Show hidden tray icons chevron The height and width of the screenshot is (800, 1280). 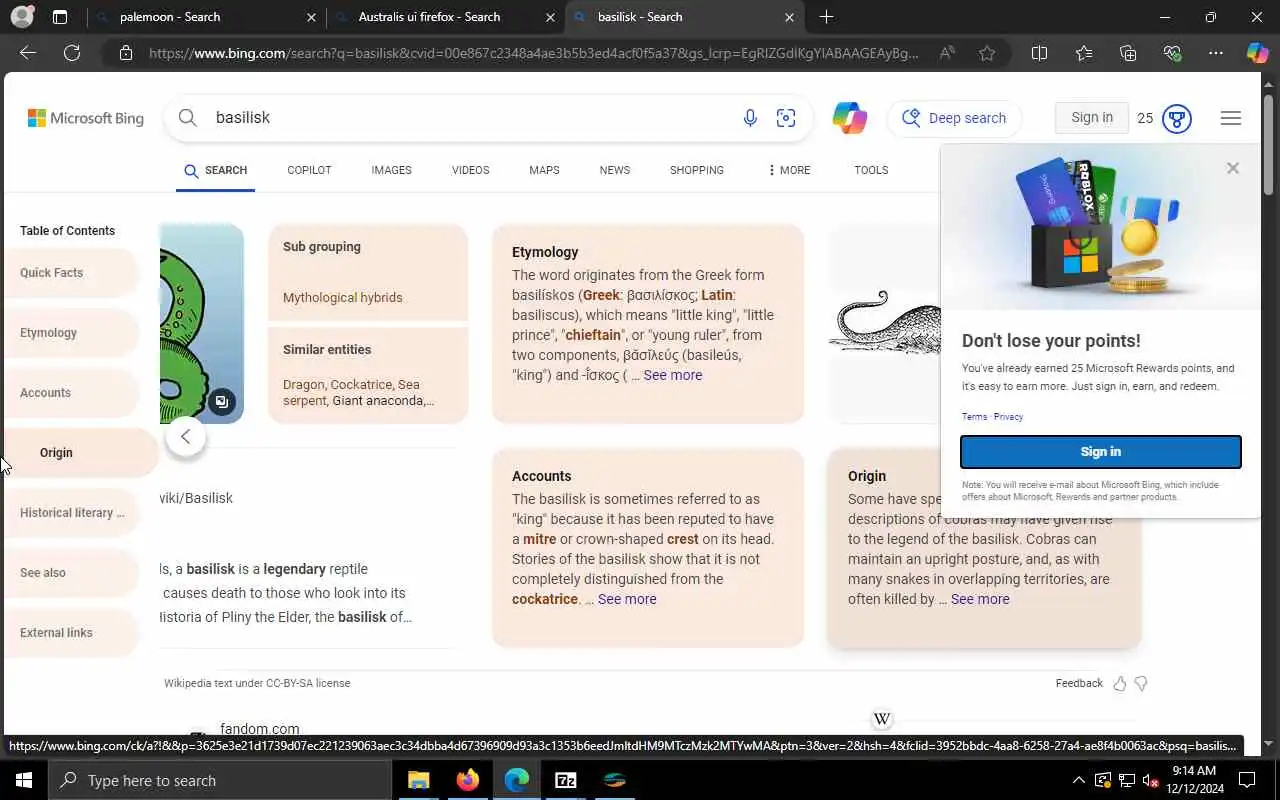pos(1078,780)
